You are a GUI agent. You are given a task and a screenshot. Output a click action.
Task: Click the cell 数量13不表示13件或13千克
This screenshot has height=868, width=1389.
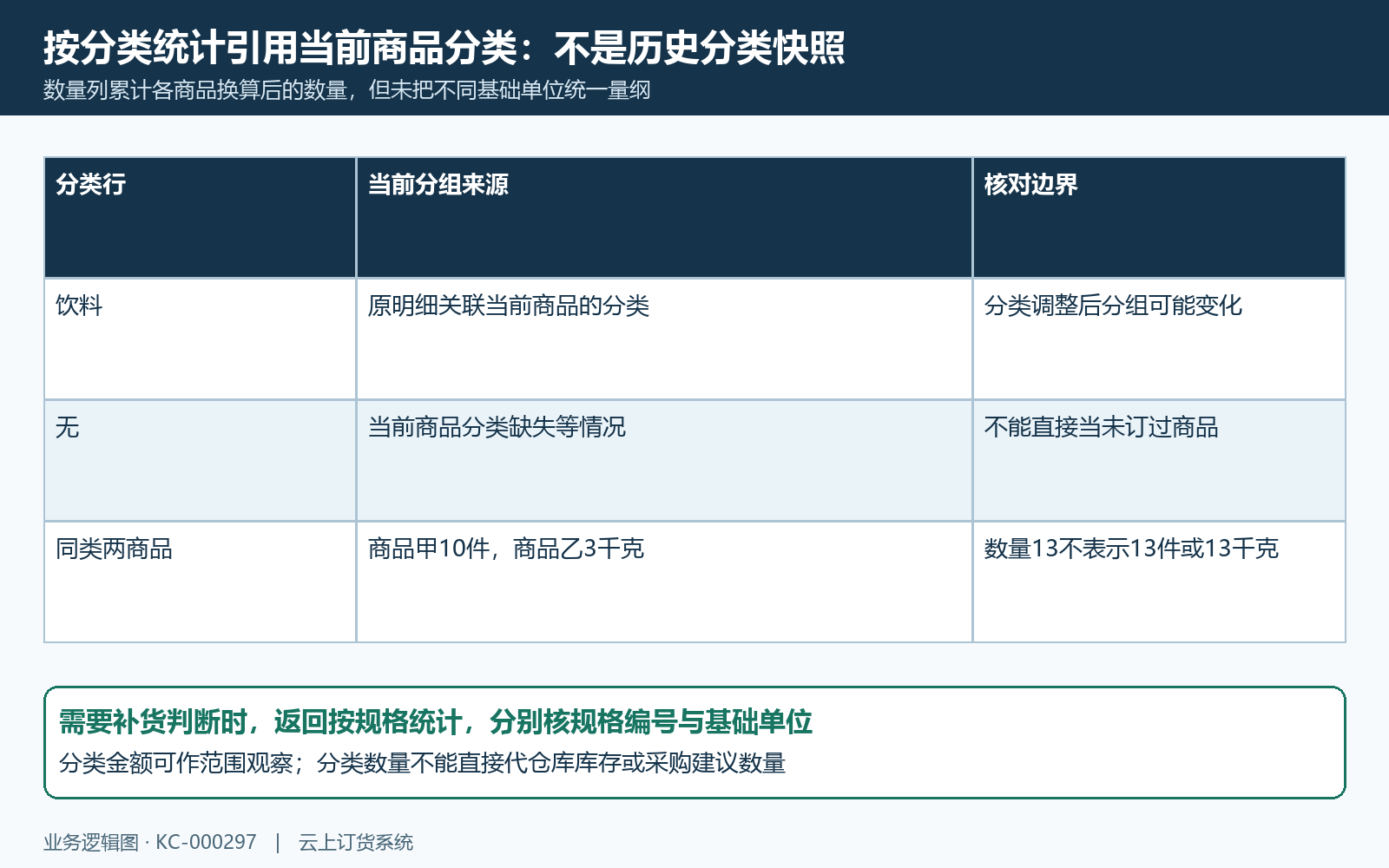[1159, 582]
